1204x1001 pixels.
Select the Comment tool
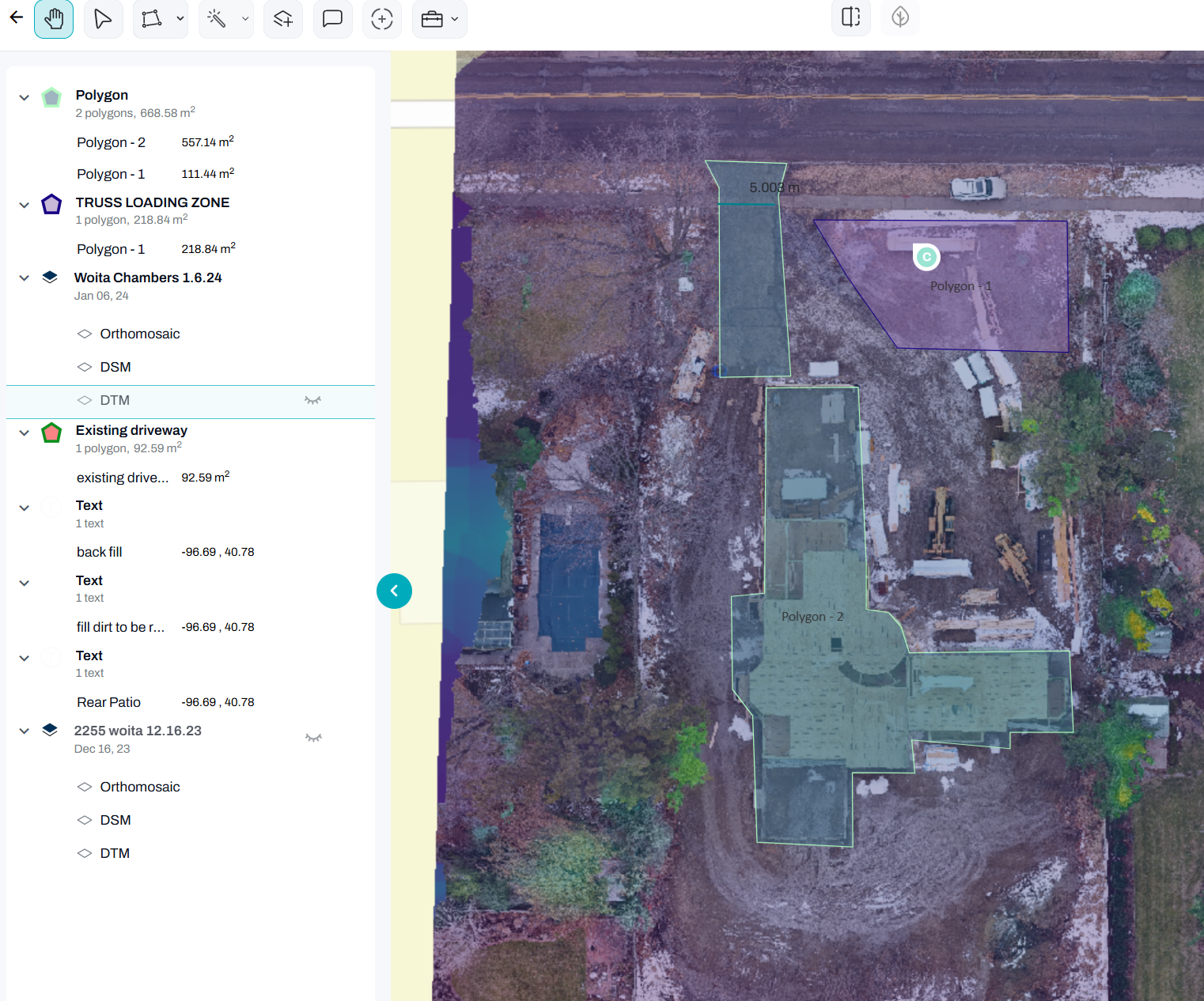tap(332, 19)
